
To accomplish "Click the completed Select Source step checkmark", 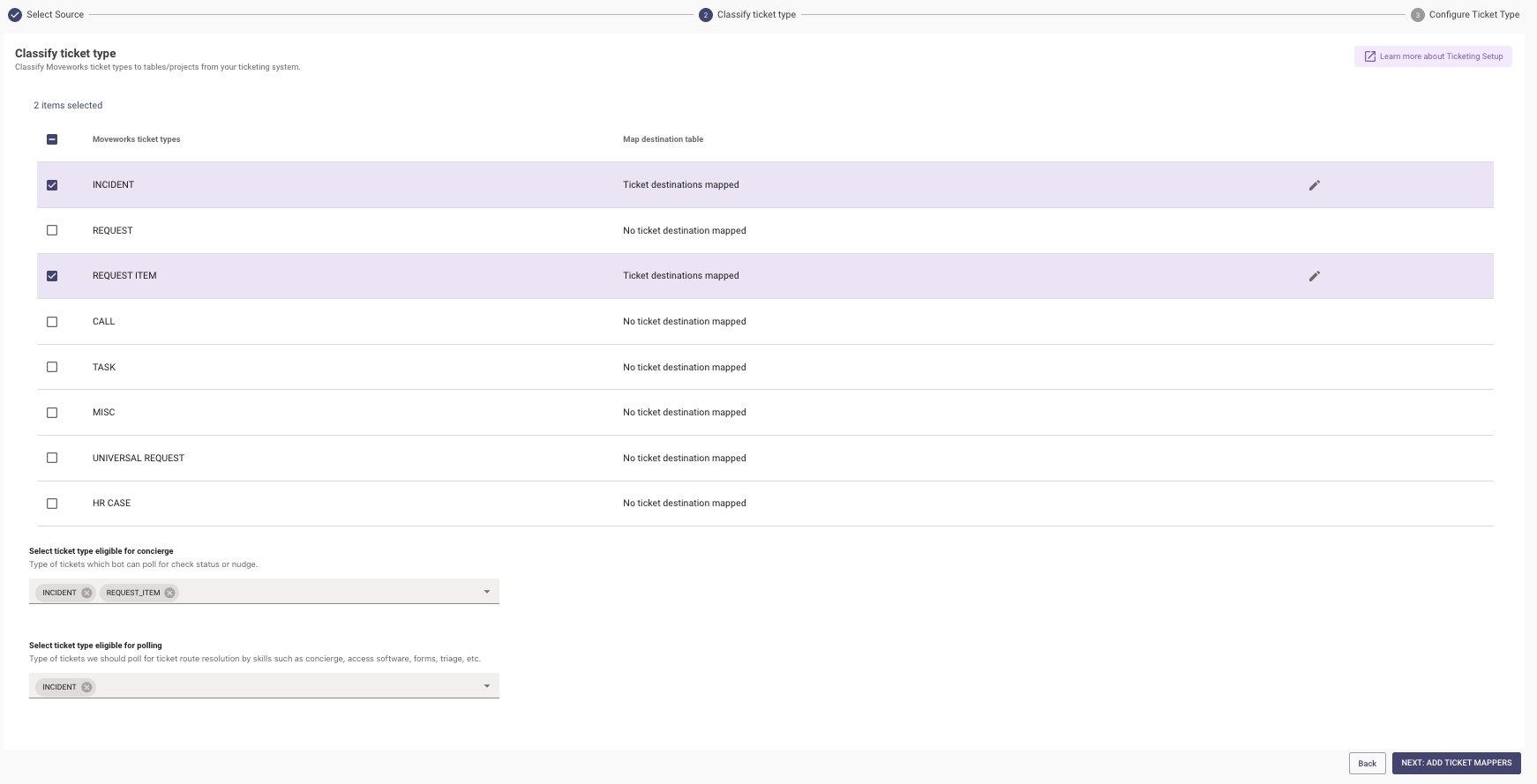I will coord(15,15).
